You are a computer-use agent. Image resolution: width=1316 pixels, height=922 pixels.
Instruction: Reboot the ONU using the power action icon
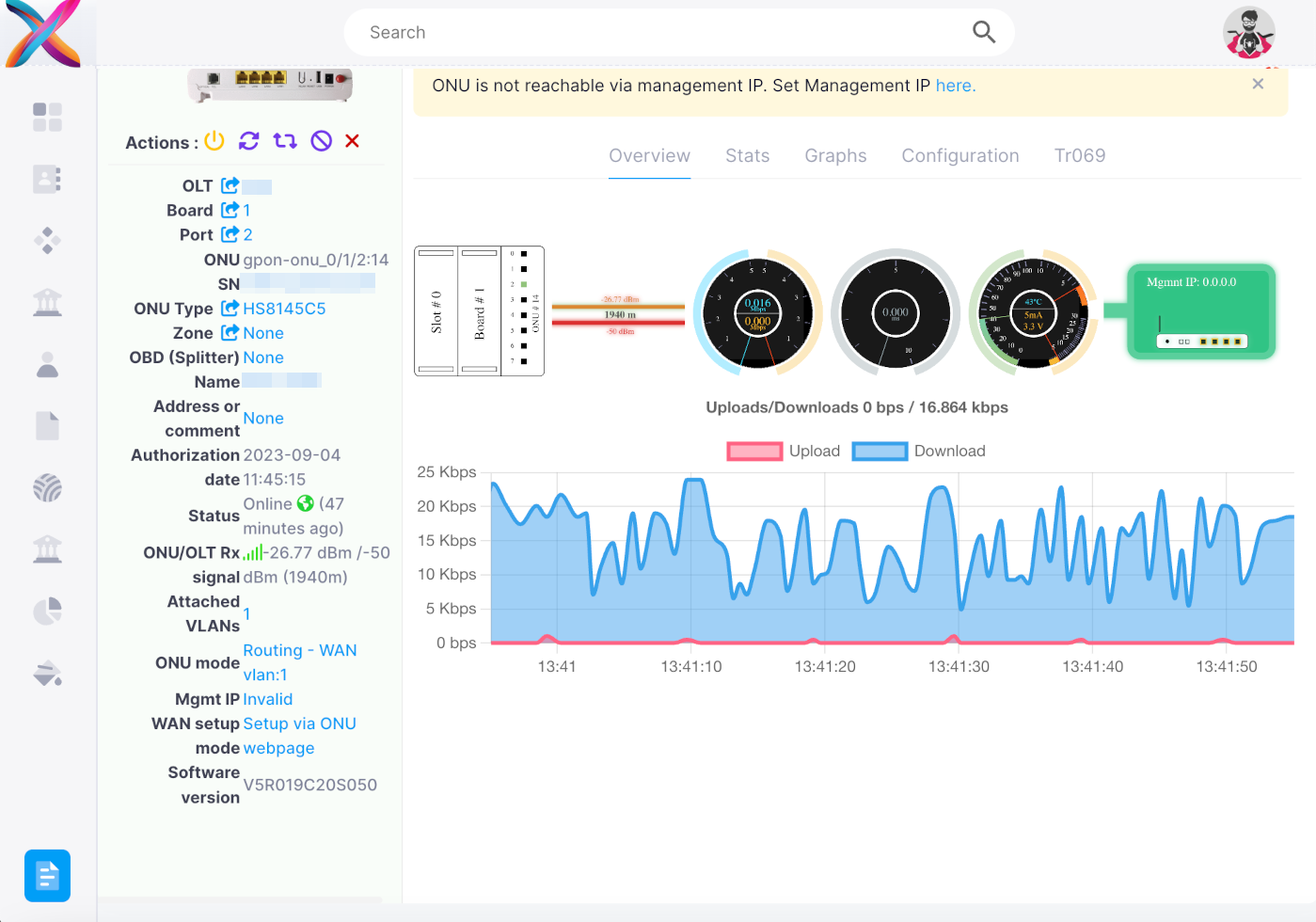[x=214, y=141]
